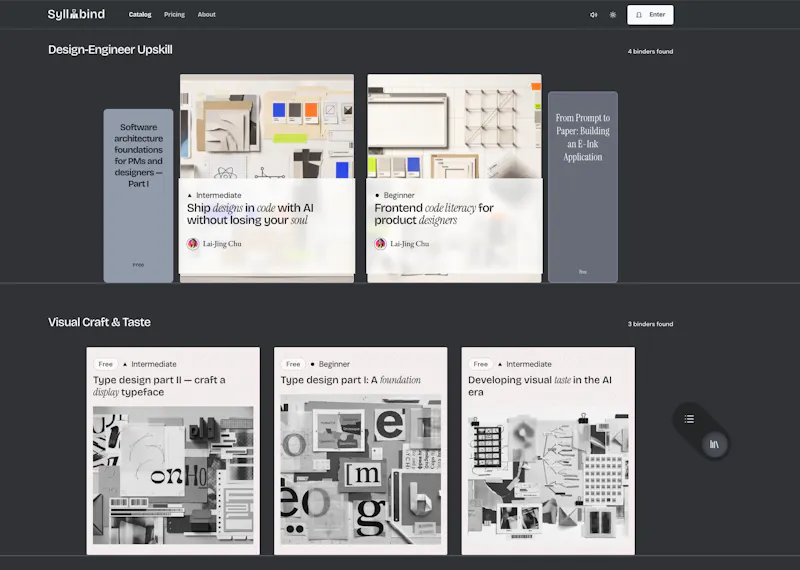
Task: Click 'Type design part II' title
Action: click(159, 386)
